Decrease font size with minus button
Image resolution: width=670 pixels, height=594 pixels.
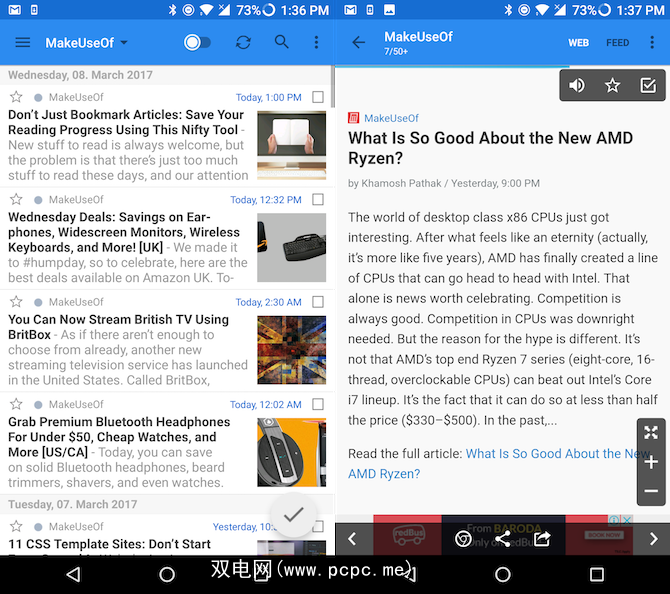[651, 491]
